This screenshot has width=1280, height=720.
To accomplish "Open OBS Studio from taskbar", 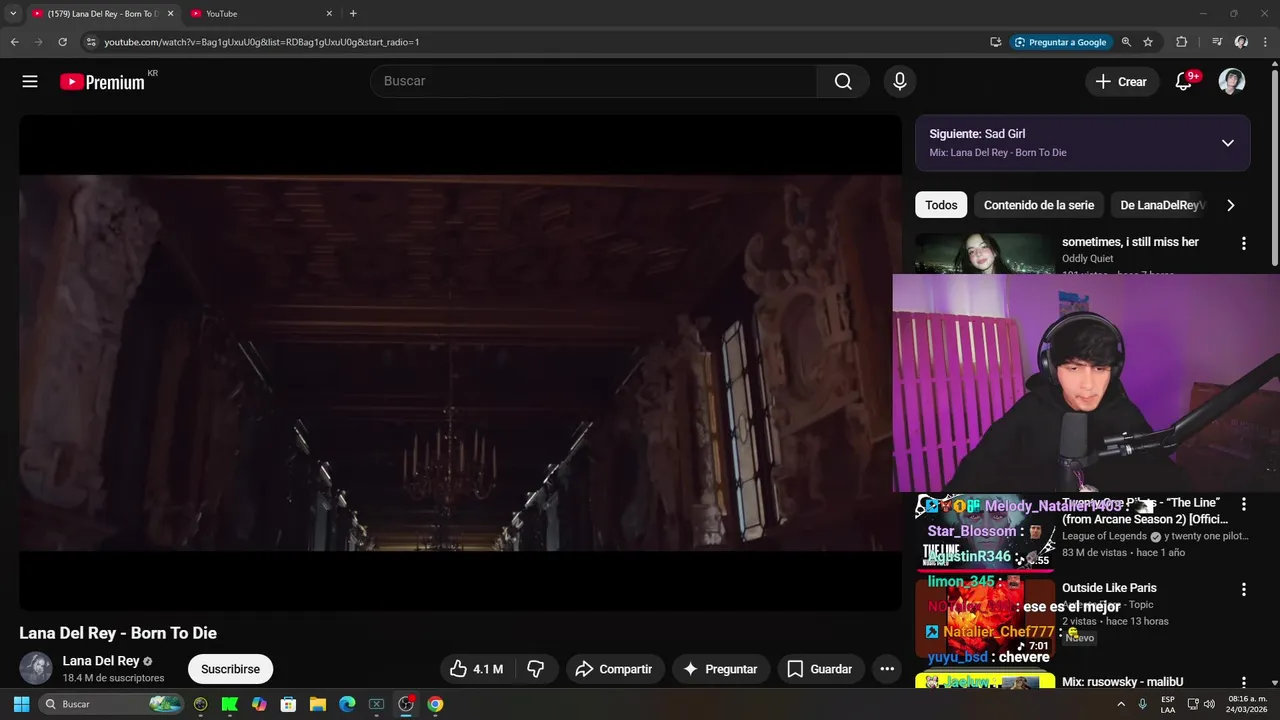I will click(x=406, y=704).
